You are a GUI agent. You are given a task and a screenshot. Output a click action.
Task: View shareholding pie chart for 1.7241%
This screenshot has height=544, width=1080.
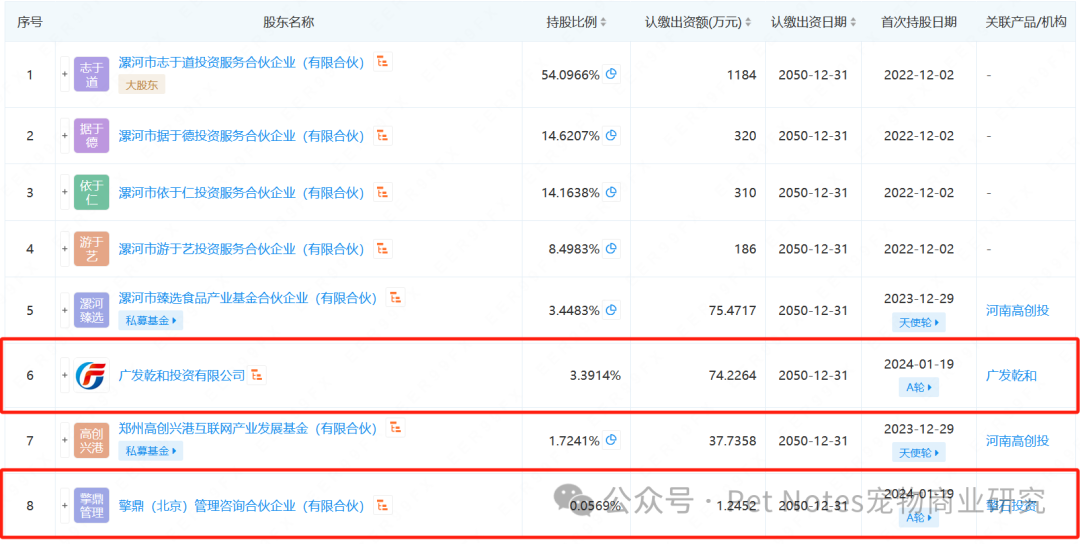[611, 441]
